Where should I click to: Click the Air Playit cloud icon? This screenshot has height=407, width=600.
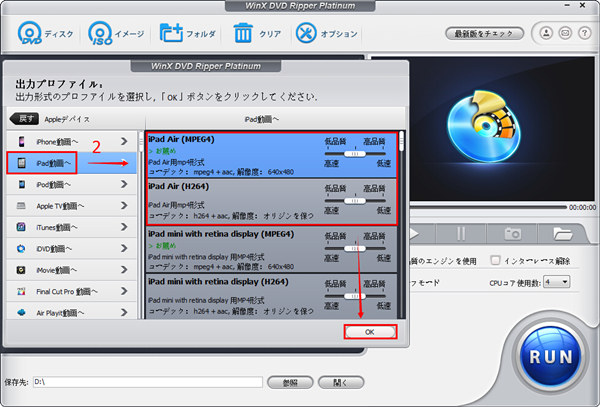click(x=21, y=313)
